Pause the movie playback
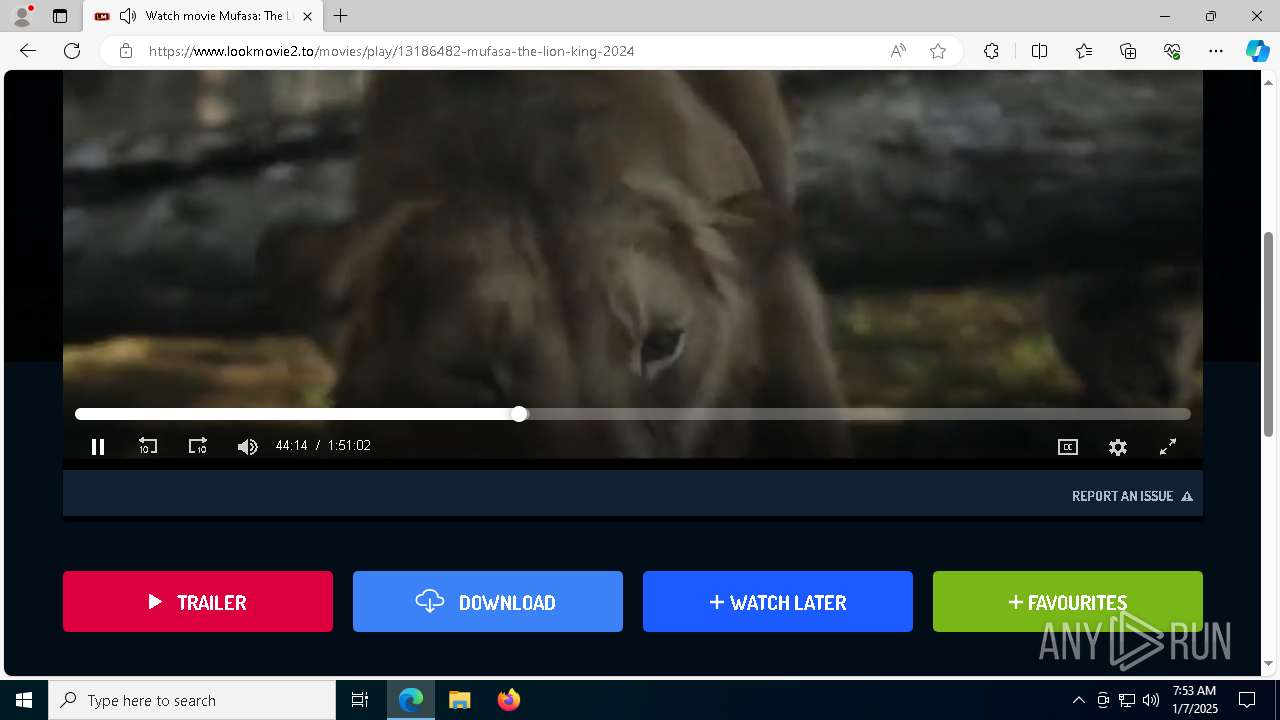This screenshot has height=720, width=1280. click(98, 446)
